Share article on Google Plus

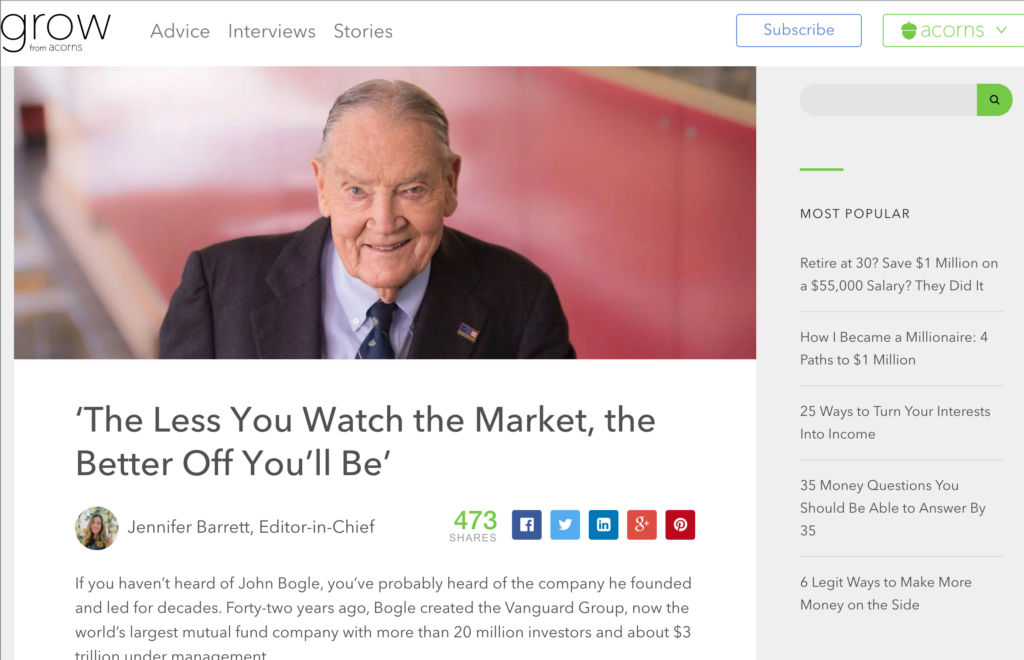tap(641, 525)
